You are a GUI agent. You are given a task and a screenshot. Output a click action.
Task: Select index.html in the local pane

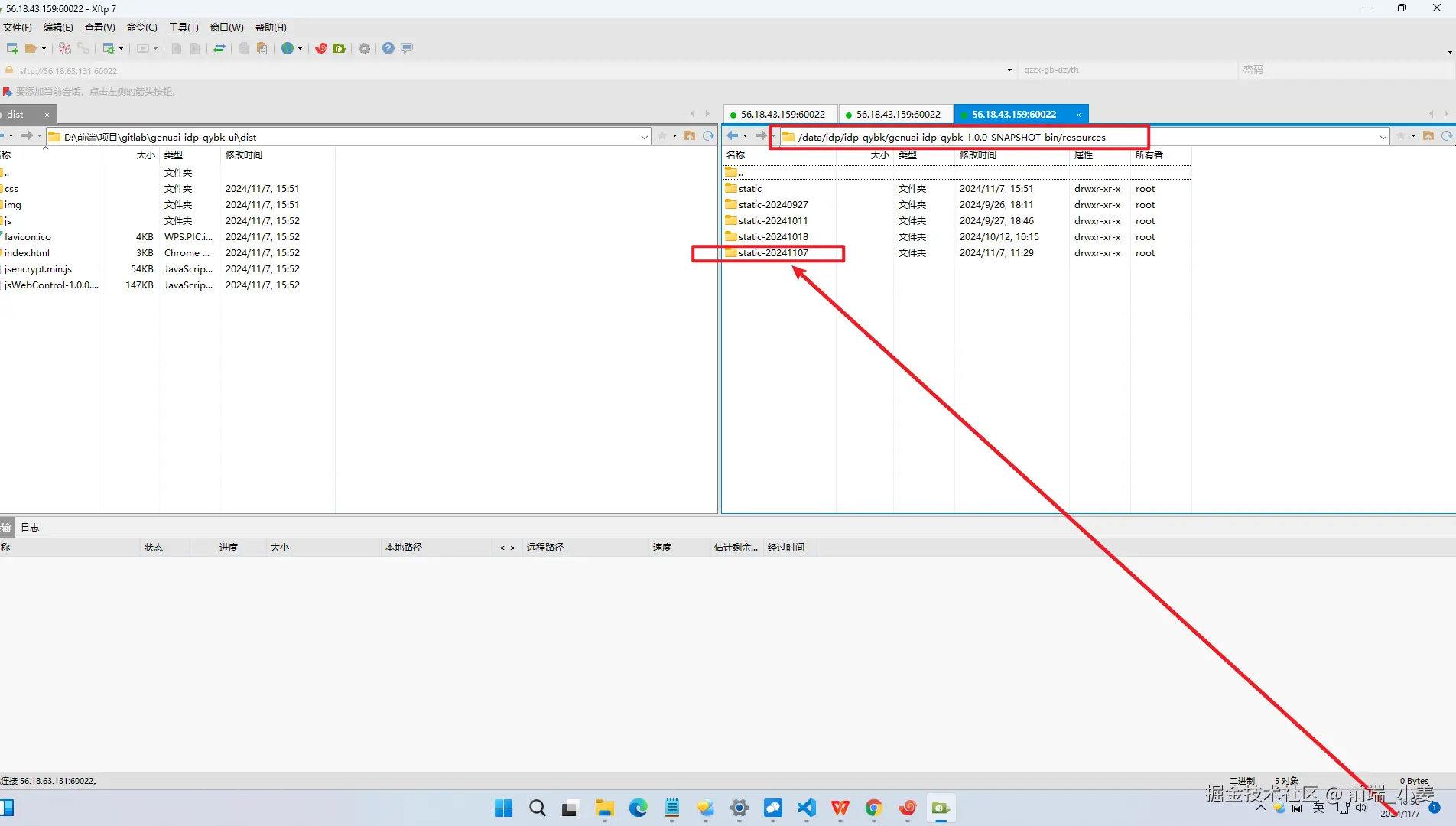pos(27,253)
